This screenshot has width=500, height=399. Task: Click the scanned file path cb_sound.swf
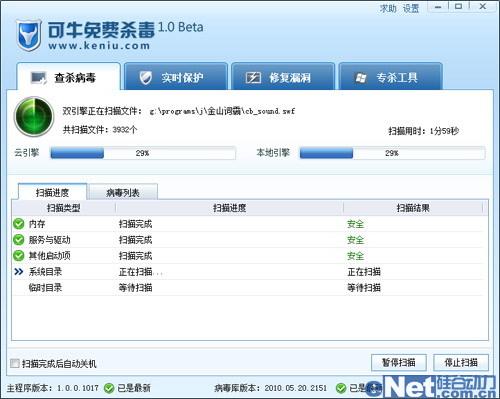point(222,111)
